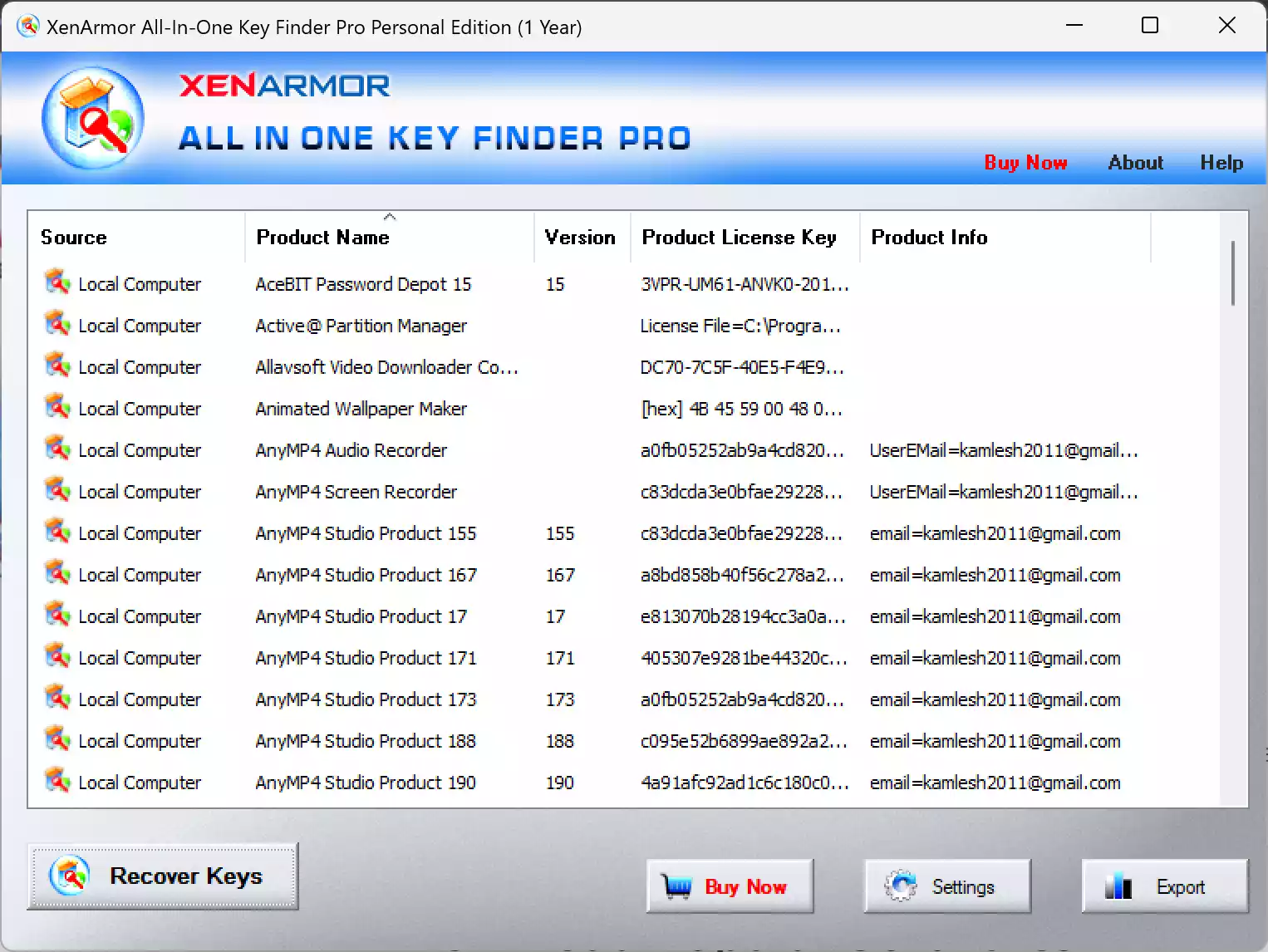Click the bar chart icon on Export button
1268x952 pixels.
coord(1118,886)
